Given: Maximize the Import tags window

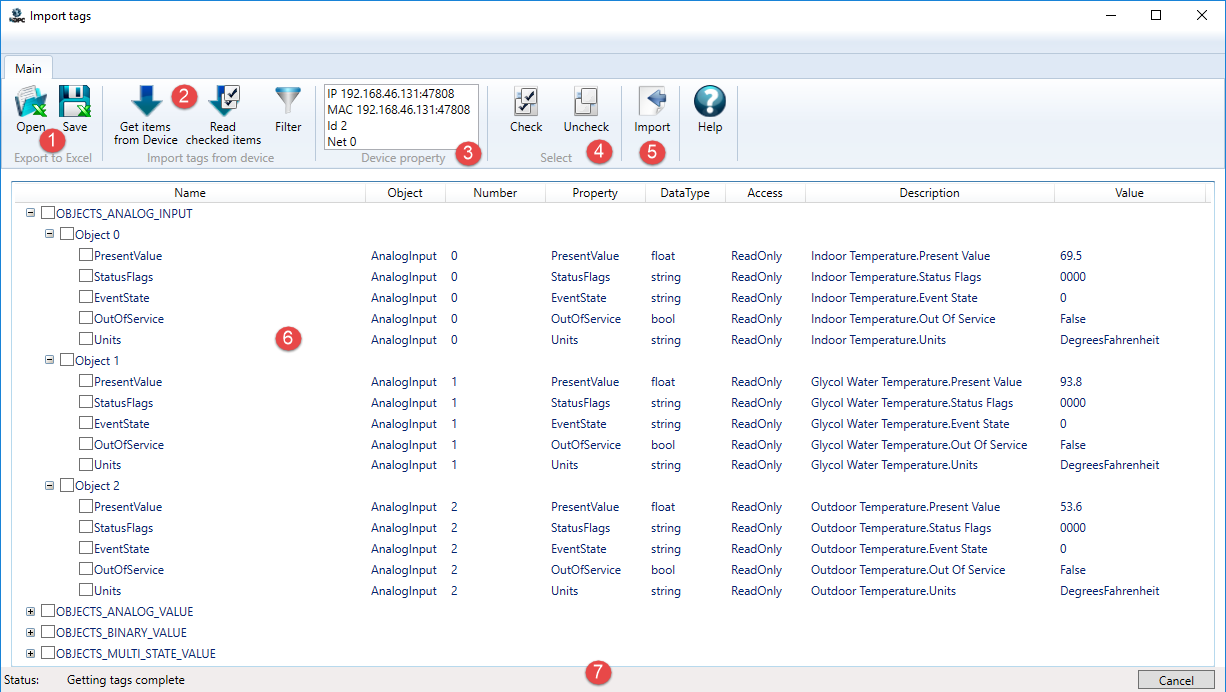Looking at the screenshot, I should click(1156, 15).
